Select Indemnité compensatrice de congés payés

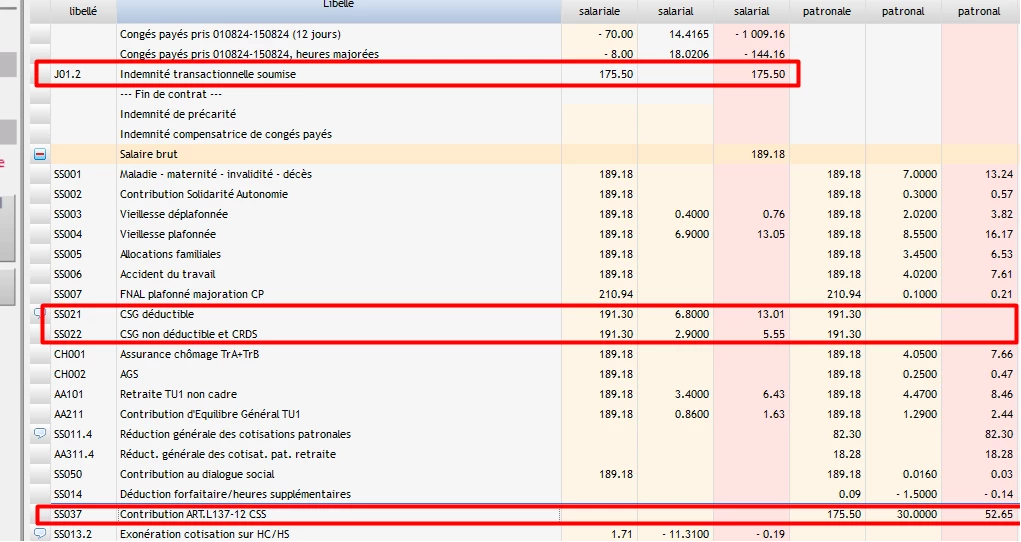pos(226,134)
